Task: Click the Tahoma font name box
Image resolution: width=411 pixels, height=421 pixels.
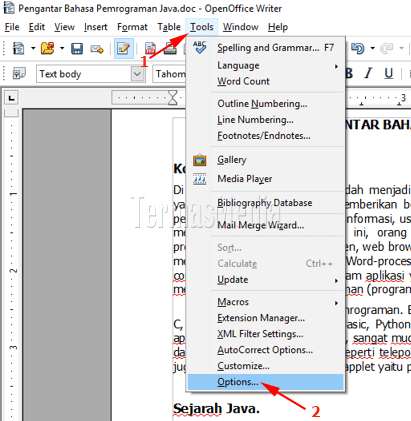Action: [x=169, y=74]
